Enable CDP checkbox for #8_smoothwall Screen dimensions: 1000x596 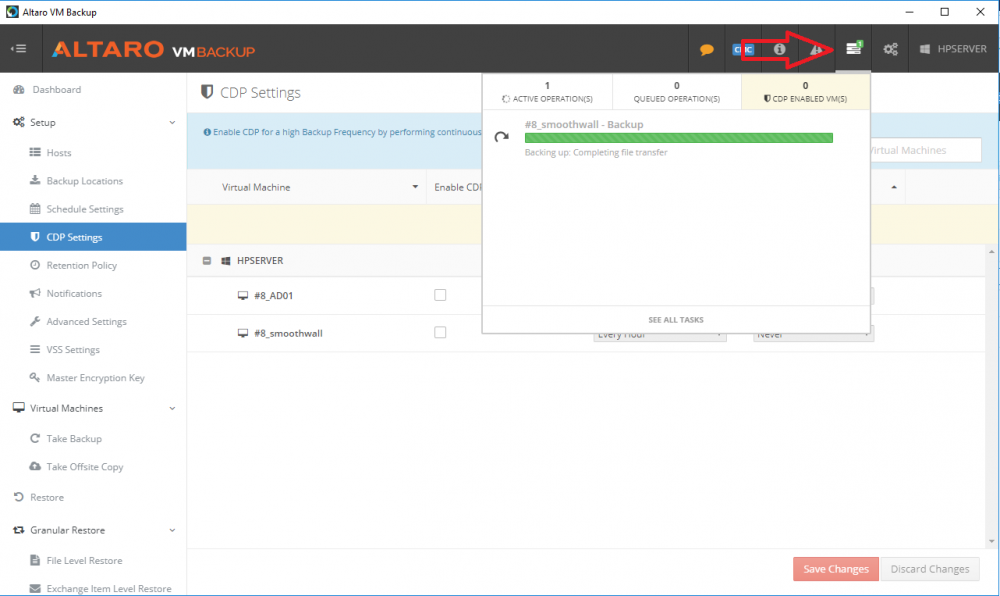[x=440, y=333]
